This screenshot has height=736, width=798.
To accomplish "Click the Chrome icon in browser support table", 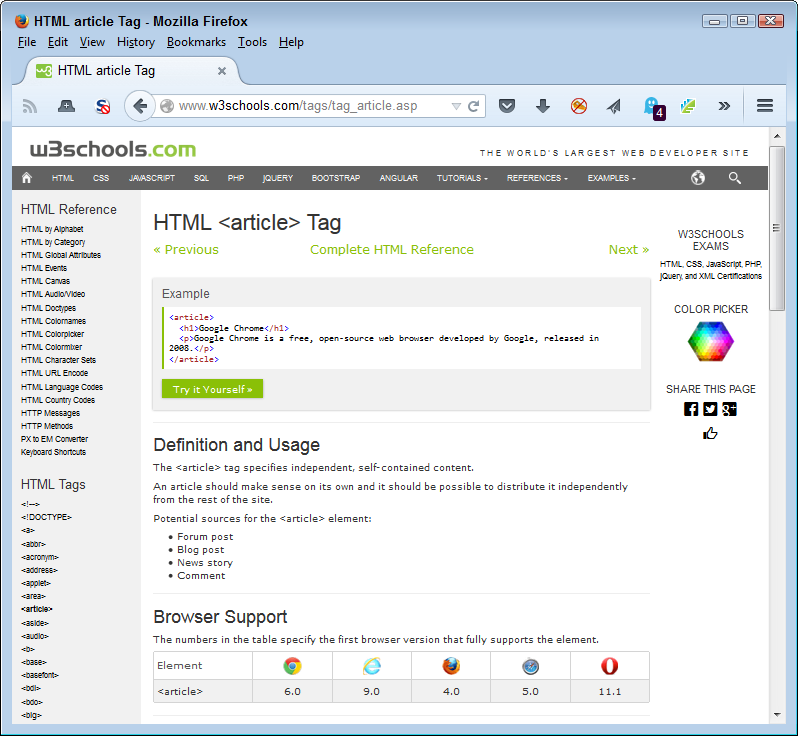I will 292,665.
